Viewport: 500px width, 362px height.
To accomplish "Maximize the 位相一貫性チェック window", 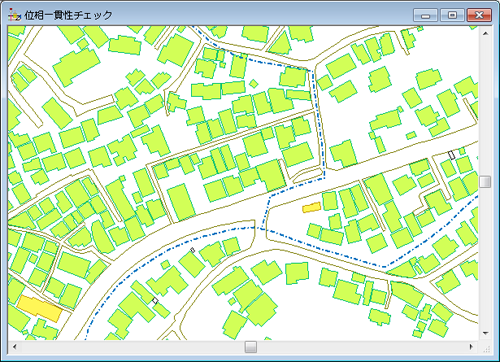I will pyautogui.click(x=452, y=15).
